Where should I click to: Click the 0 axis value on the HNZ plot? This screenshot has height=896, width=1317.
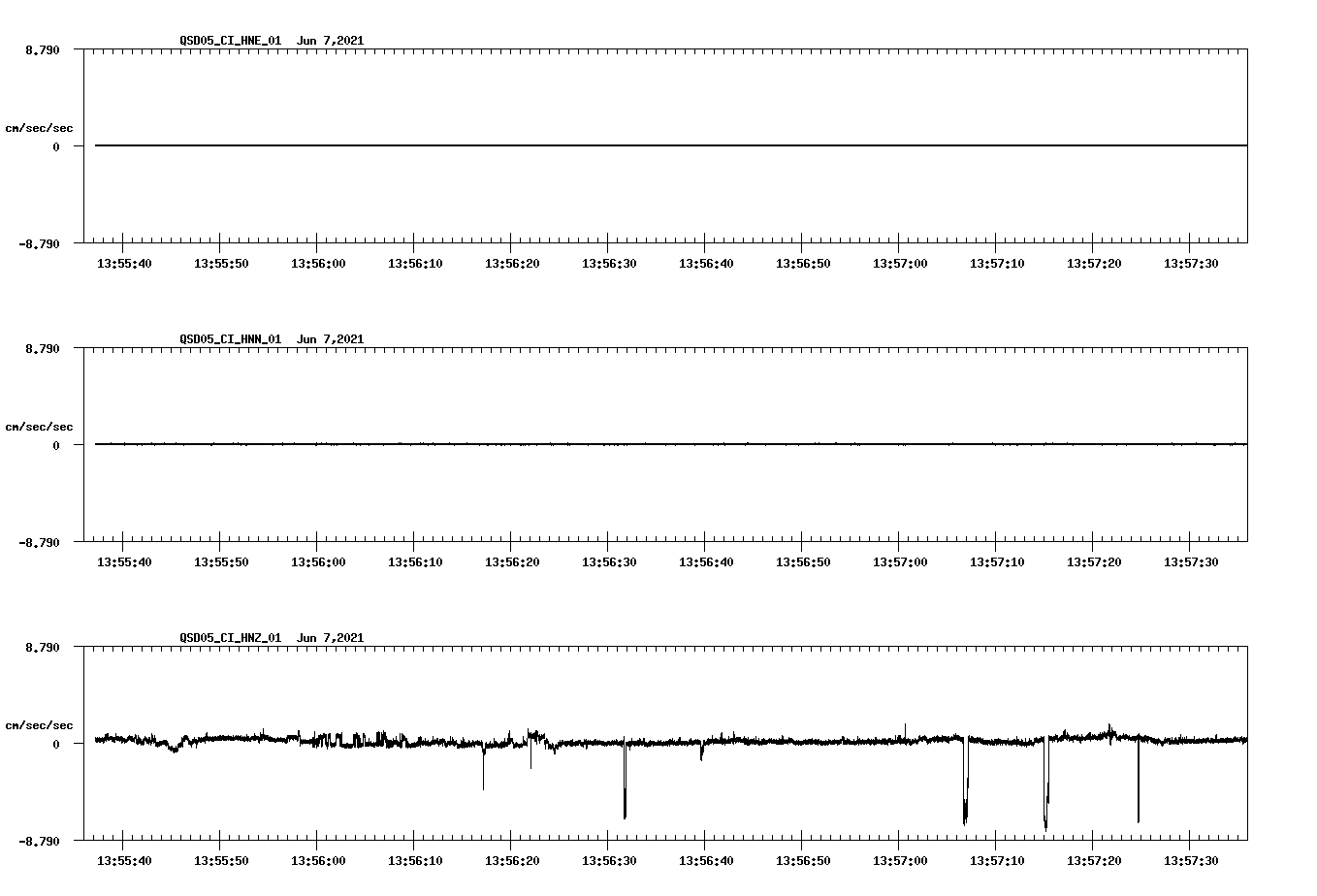56,744
